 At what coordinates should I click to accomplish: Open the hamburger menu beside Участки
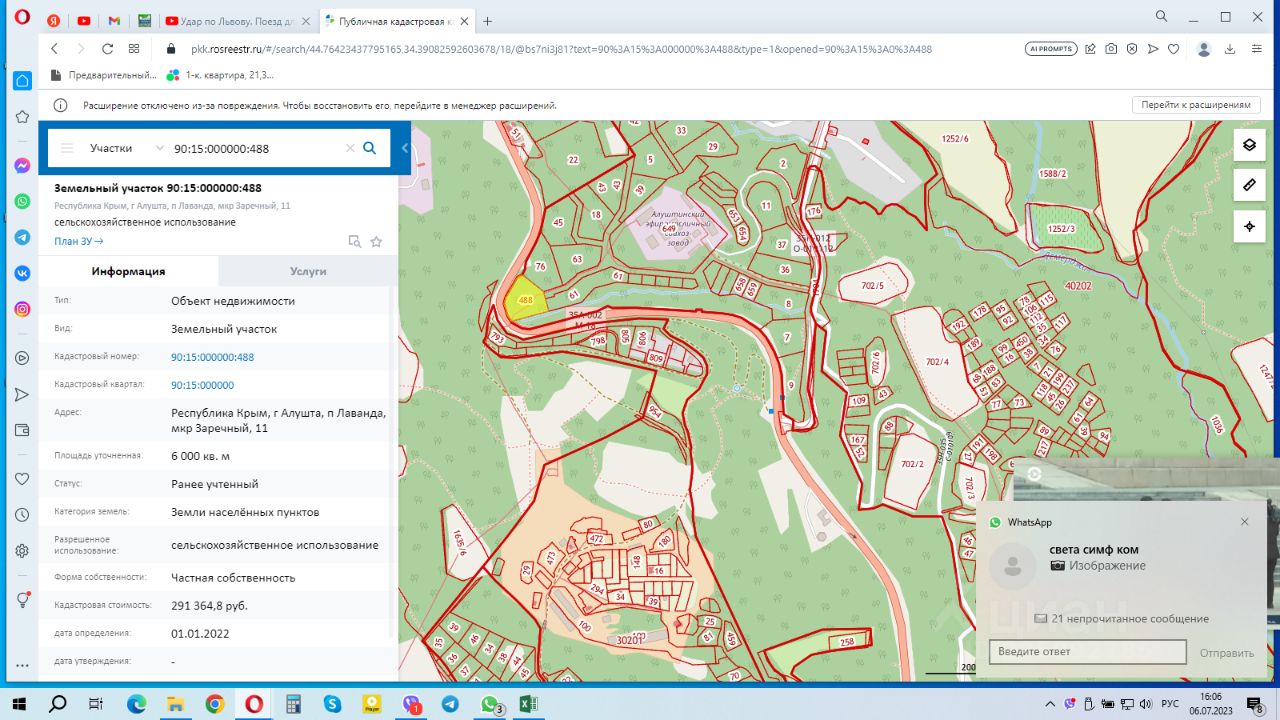(x=67, y=148)
